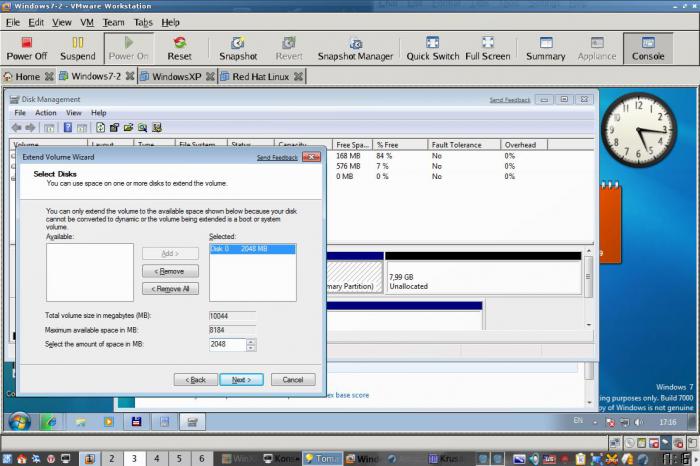This screenshot has width=700, height=466.
Task: Click Disk Management Send Feedback link
Action: (x=509, y=100)
